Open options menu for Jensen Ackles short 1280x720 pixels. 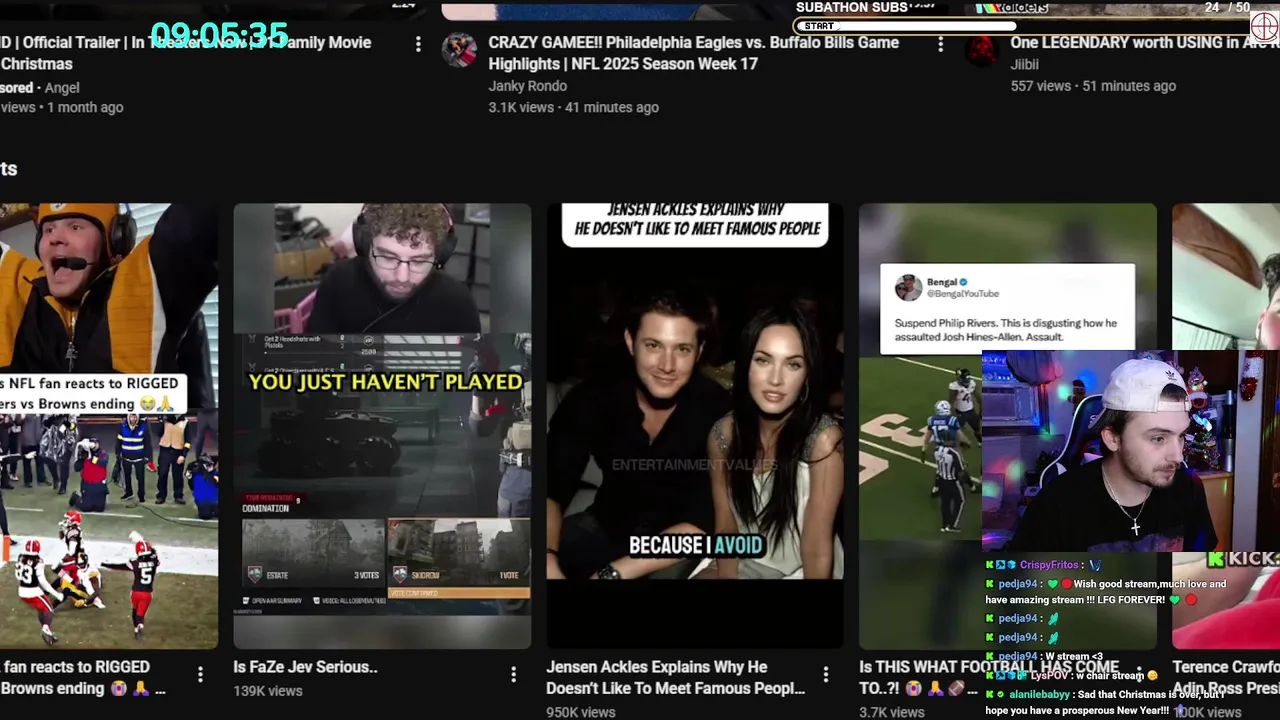826,675
